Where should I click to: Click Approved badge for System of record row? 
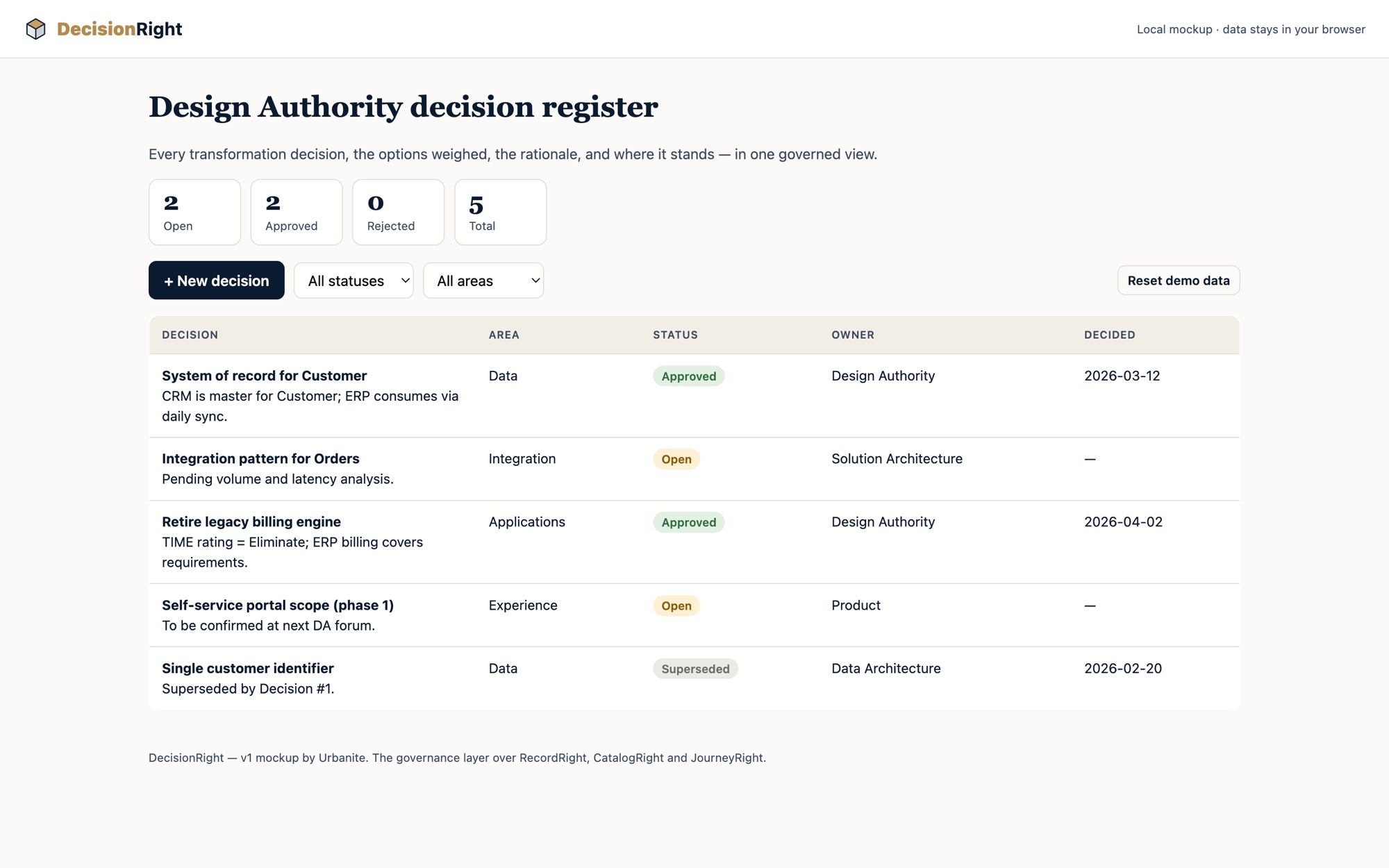click(x=688, y=376)
